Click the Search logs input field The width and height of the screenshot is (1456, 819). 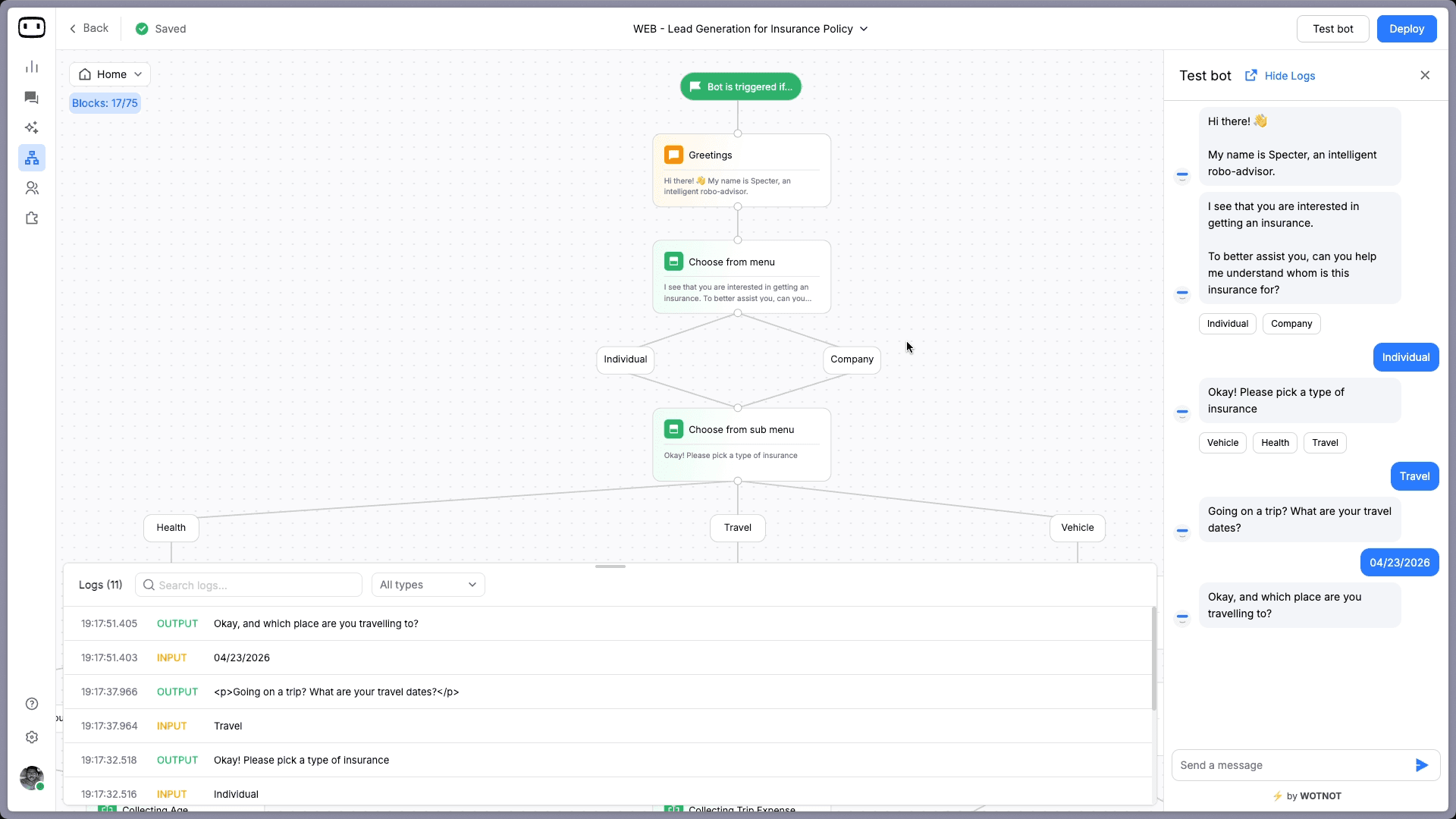[x=249, y=585]
